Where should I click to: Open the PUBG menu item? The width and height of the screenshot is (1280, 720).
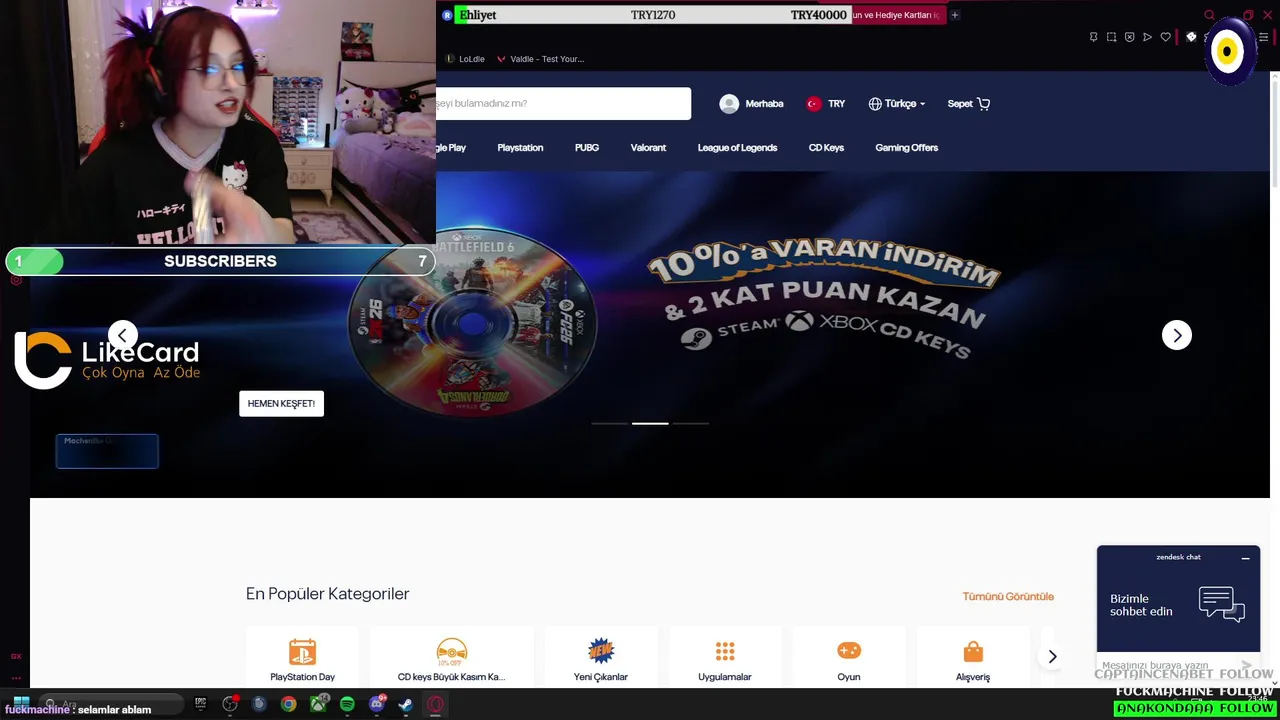(x=587, y=148)
